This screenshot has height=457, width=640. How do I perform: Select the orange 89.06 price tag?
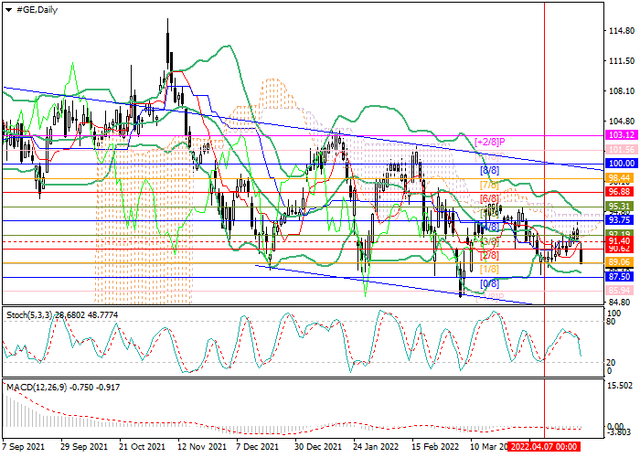(x=620, y=262)
